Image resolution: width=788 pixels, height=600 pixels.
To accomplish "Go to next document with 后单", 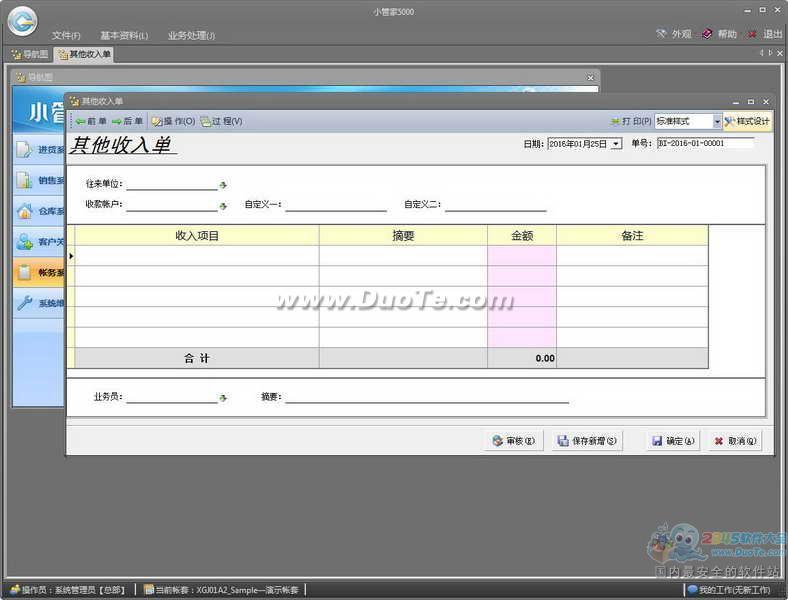I will 128,121.
